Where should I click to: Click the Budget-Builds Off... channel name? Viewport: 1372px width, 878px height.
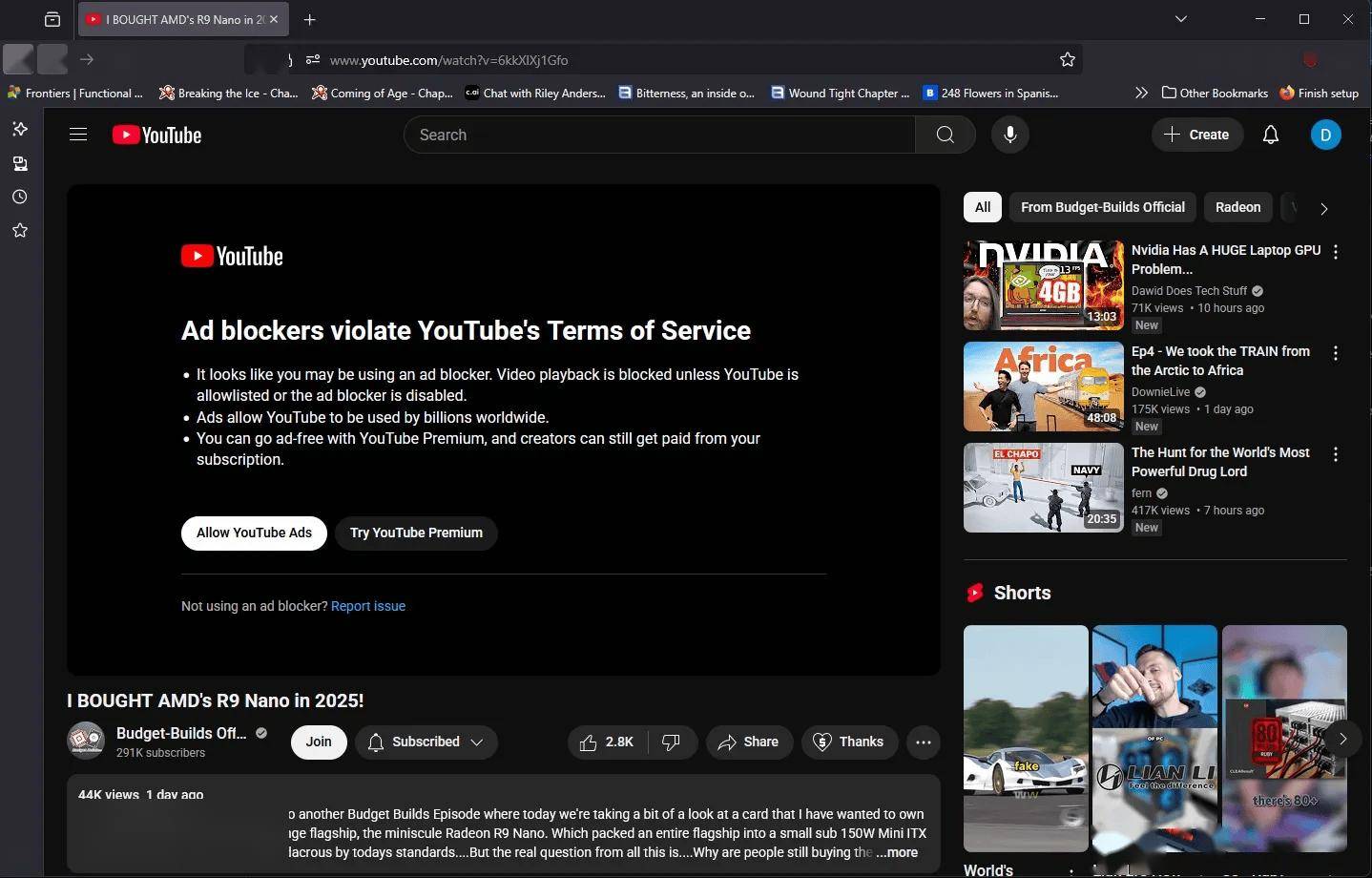(181, 733)
